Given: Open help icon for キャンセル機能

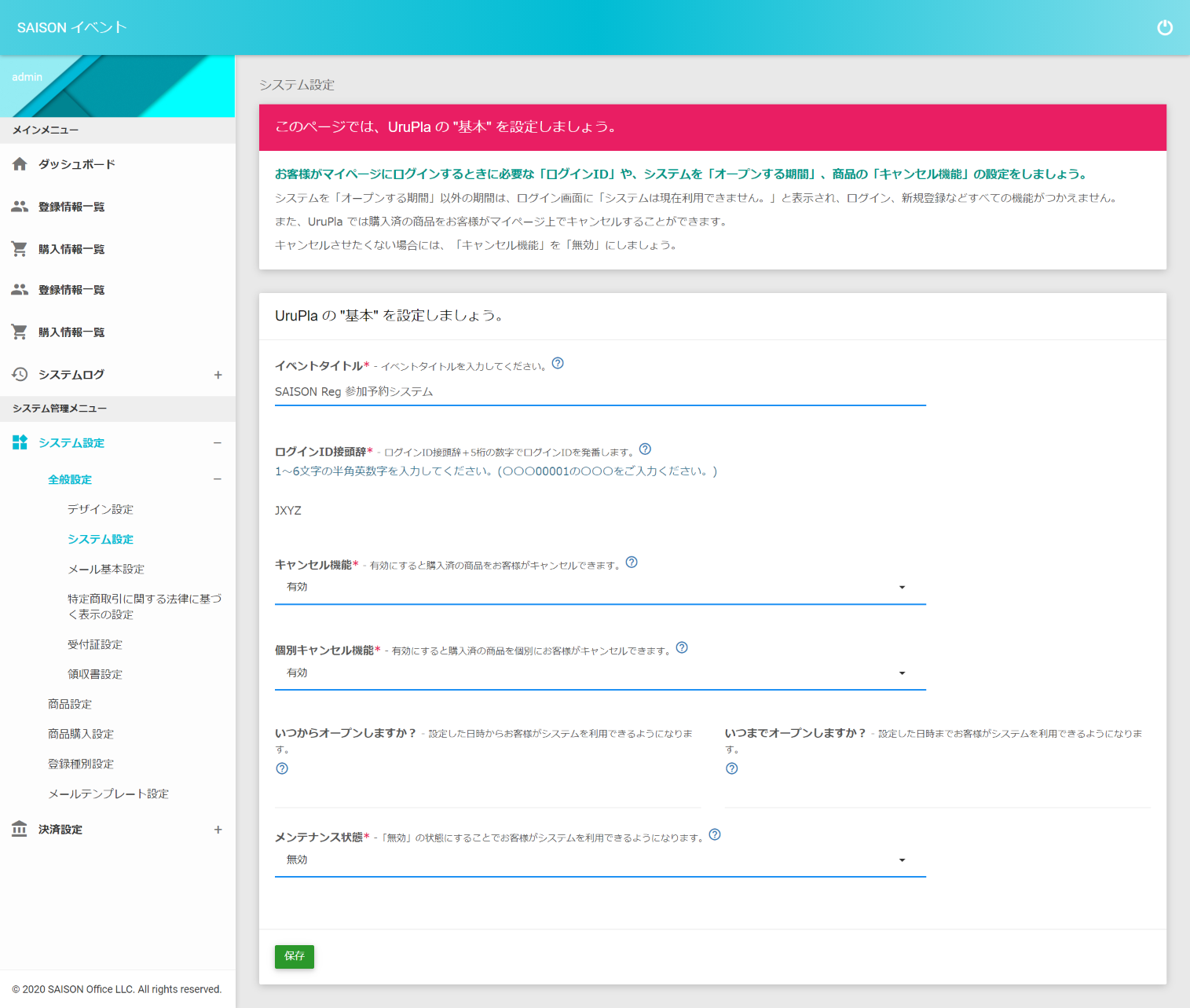Looking at the screenshot, I should (632, 563).
